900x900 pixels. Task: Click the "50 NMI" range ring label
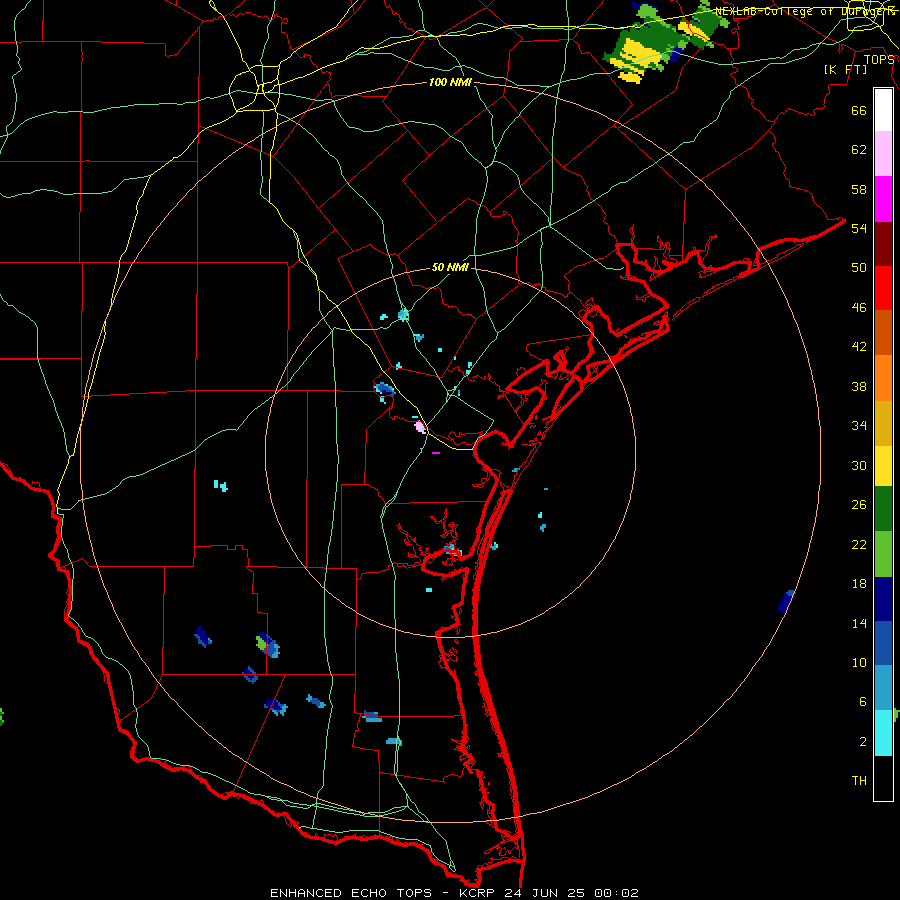point(450,267)
